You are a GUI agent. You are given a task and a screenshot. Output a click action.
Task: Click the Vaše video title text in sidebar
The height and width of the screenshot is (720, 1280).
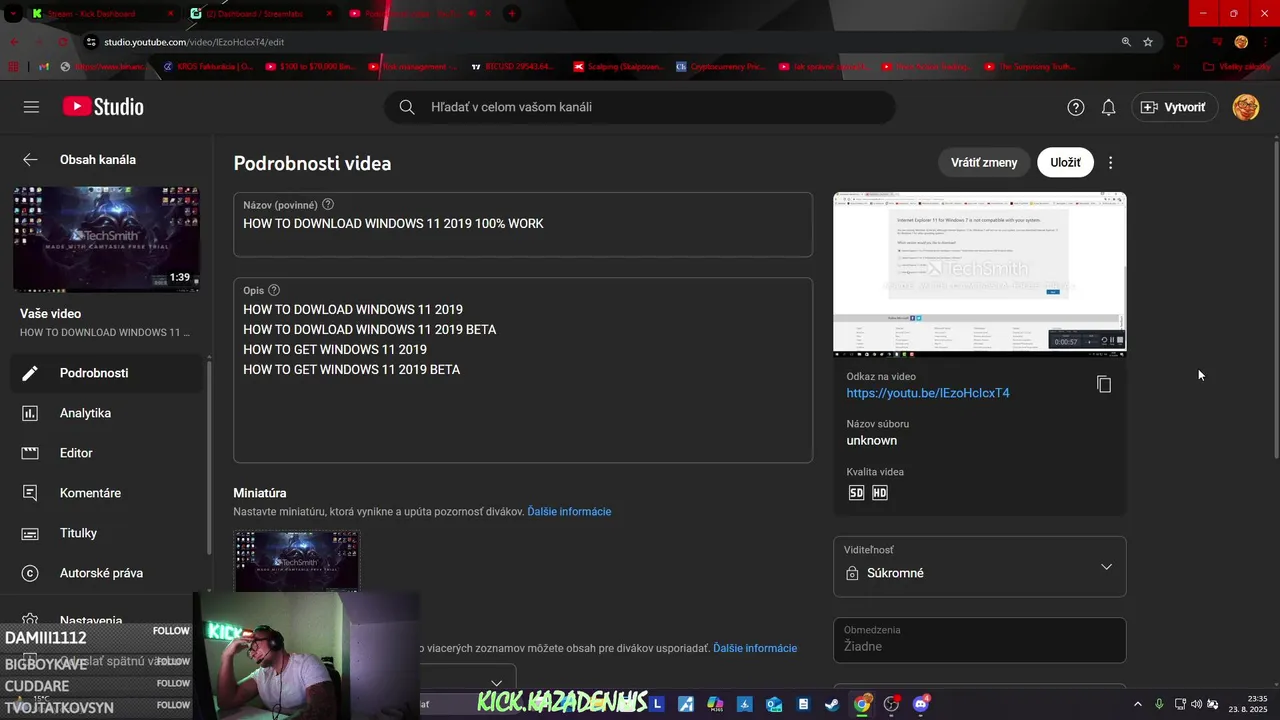point(50,314)
